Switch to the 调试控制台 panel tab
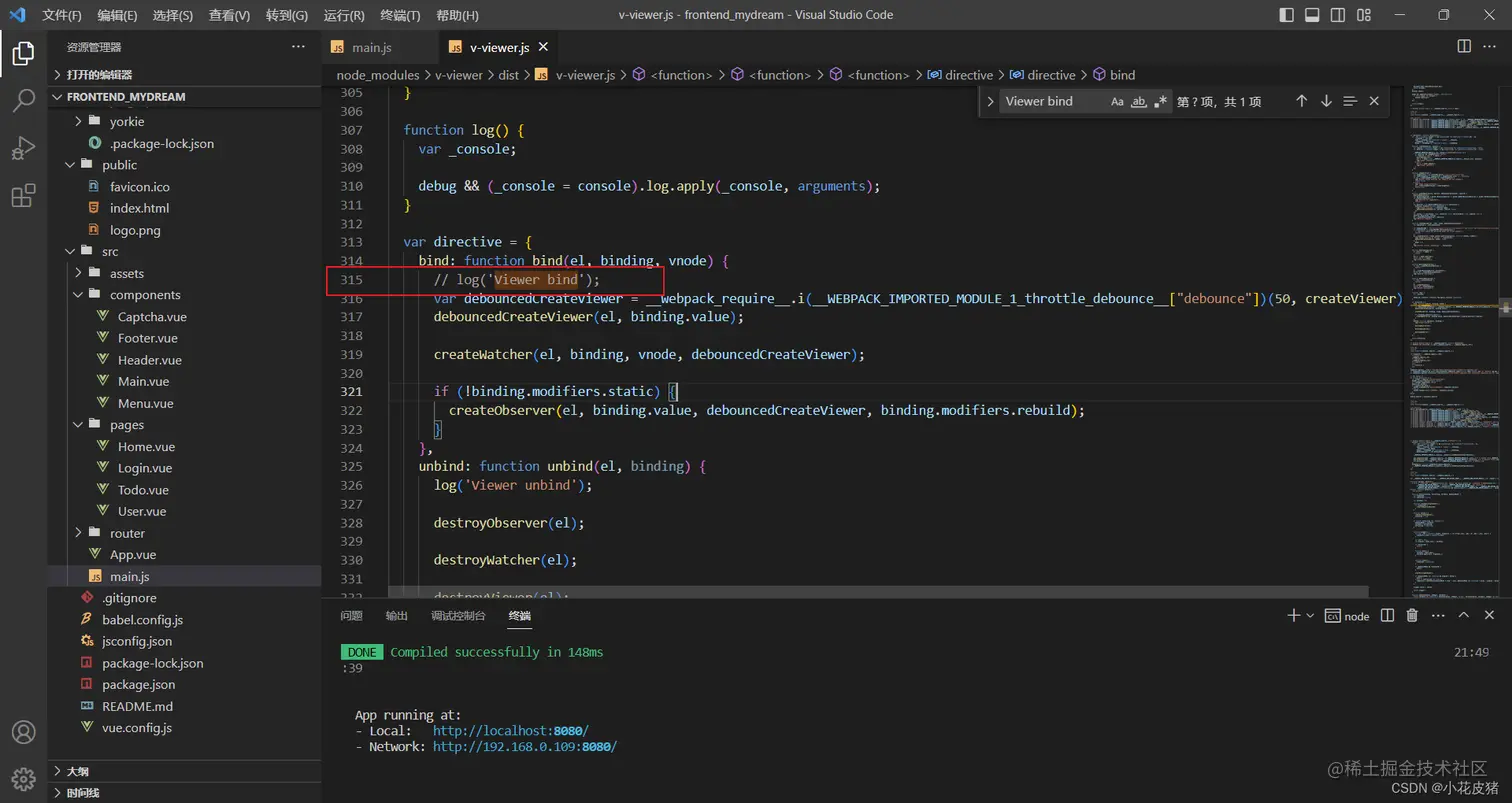1512x803 pixels. click(x=458, y=616)
